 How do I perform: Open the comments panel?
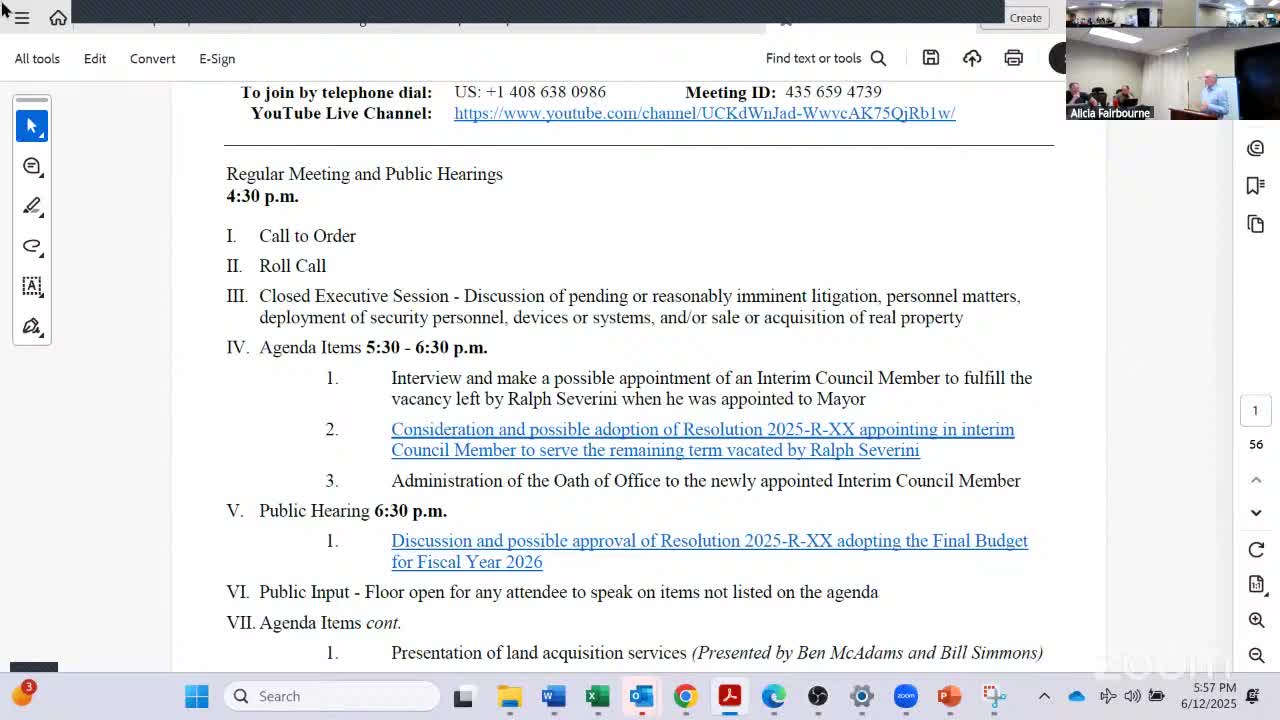pos(1256,148)
